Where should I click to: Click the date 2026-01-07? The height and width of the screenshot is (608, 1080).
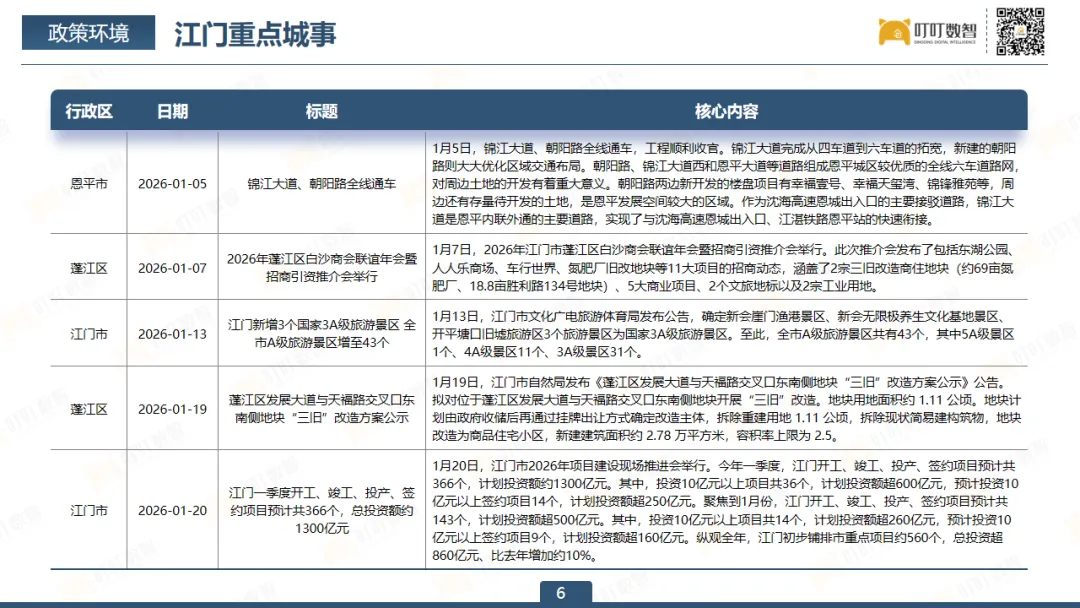tap(172, 269)
